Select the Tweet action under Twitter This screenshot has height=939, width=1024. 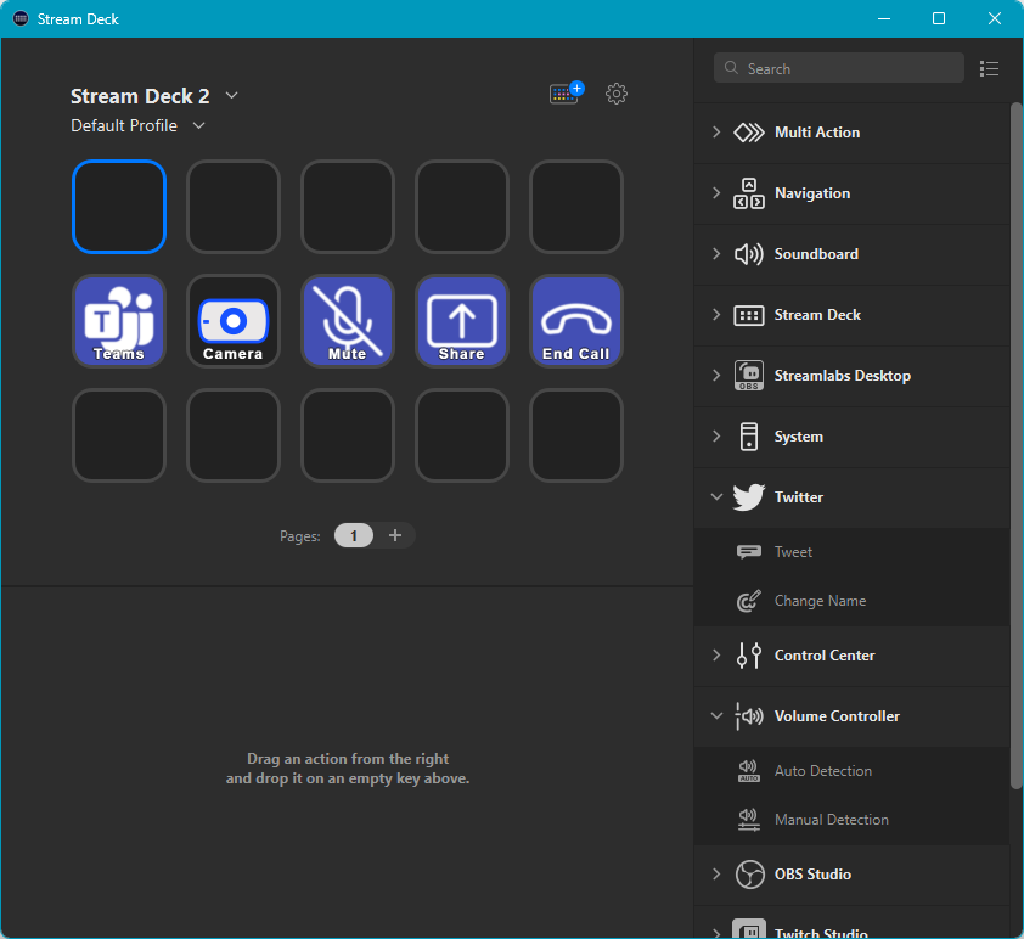tap(793, 551)
